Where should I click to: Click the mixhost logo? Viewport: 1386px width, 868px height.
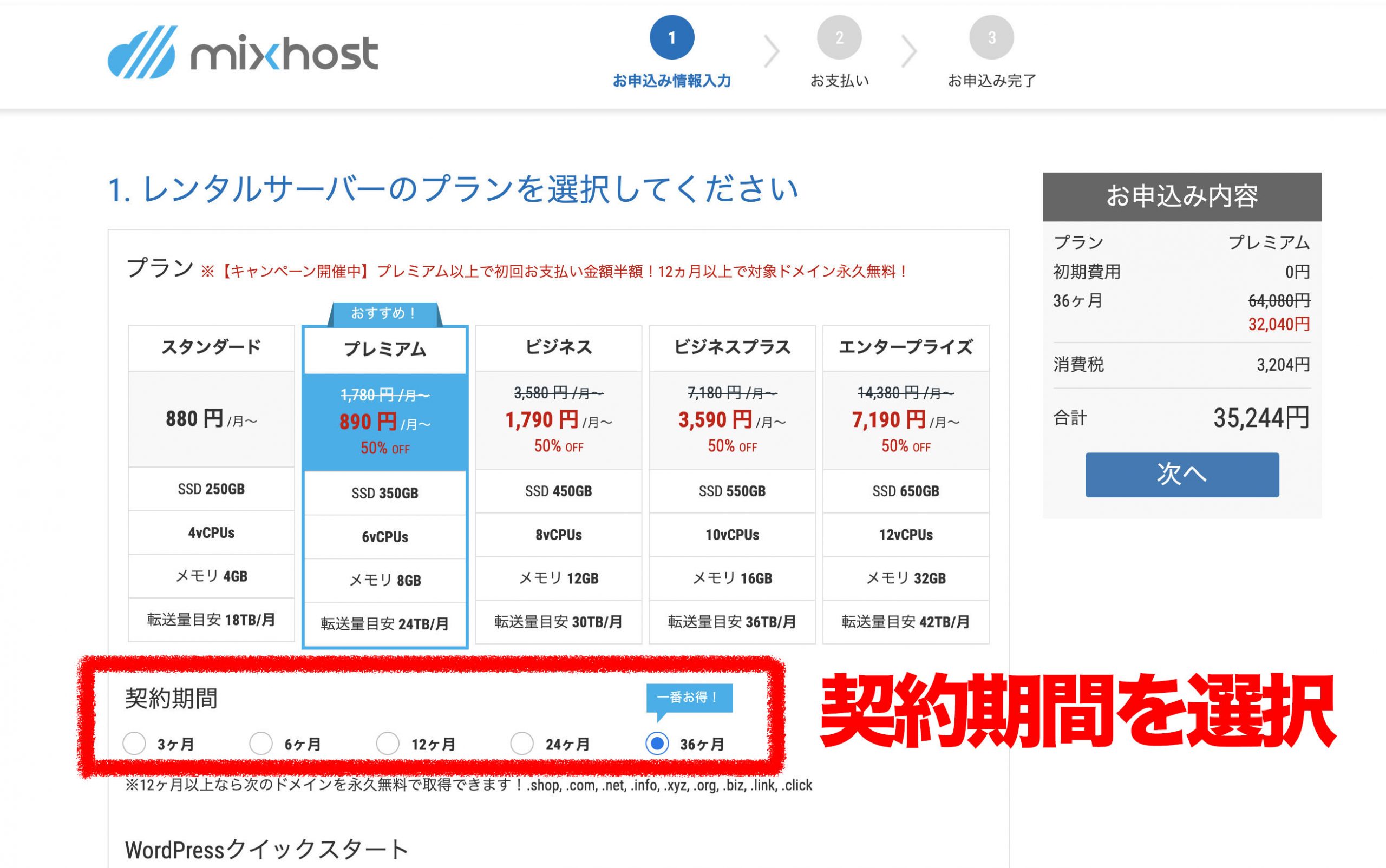243,52
